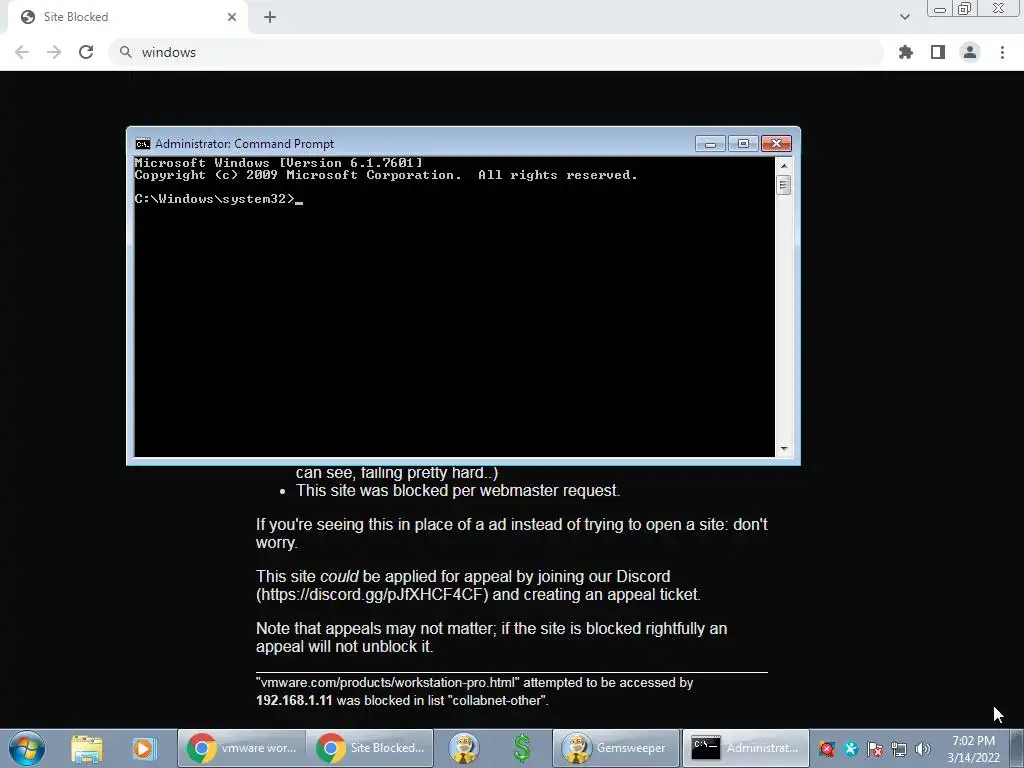The image size is (1024, 768).
Task: Click blocked IP address 192.168.1.11
Action: pyautogui.click(x=294, y=700)
